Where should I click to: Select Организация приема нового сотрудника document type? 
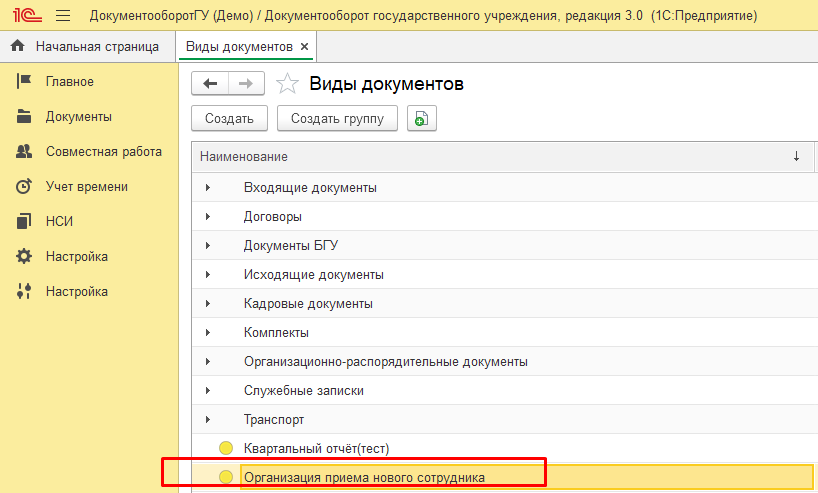(504, 477)
